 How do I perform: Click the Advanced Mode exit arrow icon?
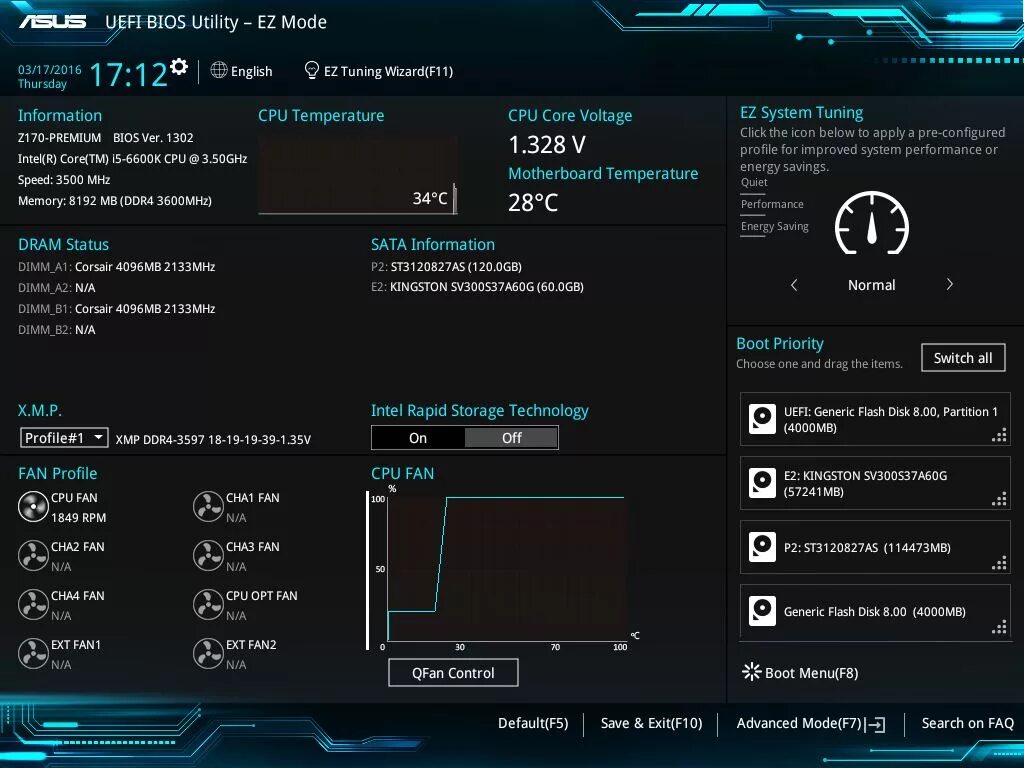pos(875,724)
